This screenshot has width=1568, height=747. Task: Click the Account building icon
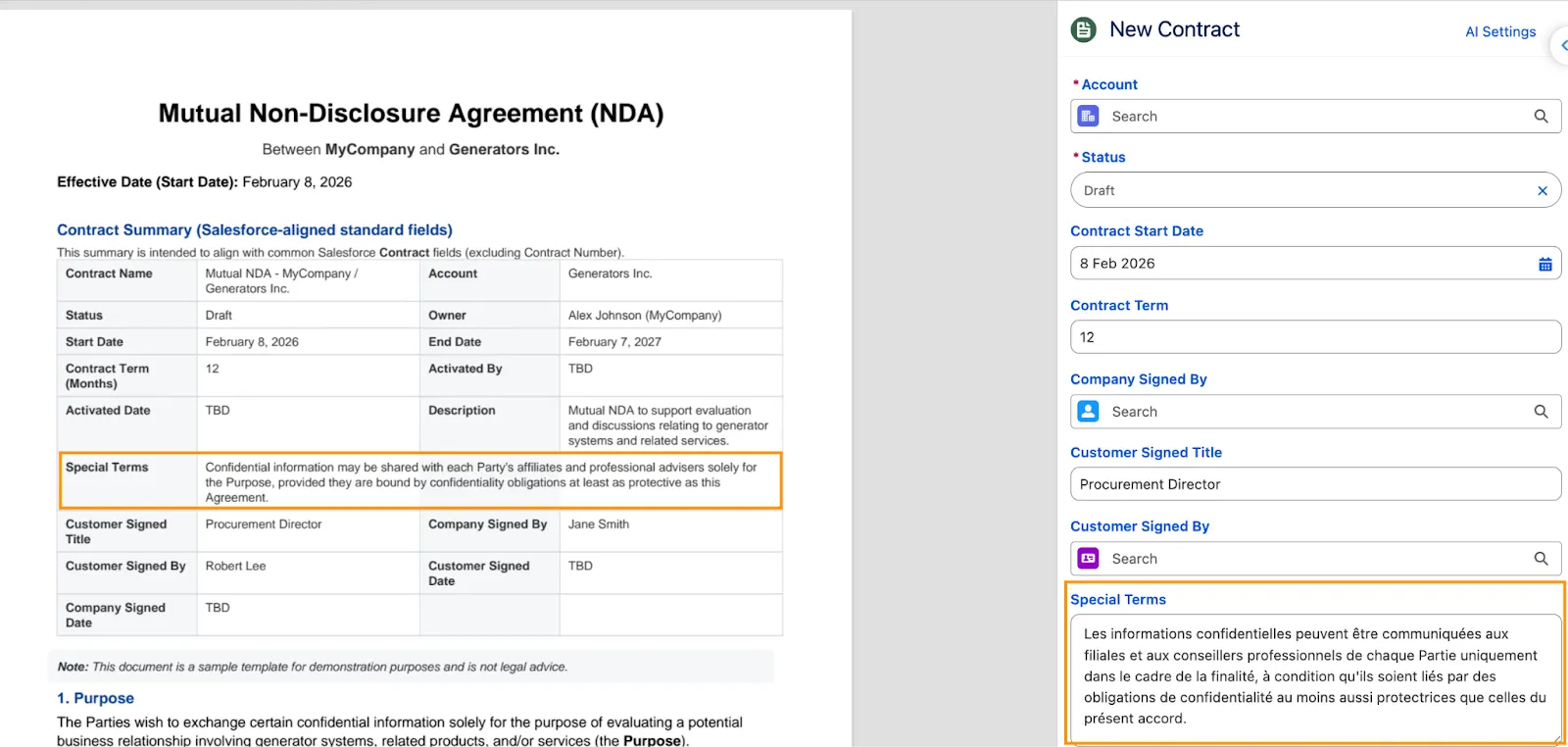[1088, 117]
